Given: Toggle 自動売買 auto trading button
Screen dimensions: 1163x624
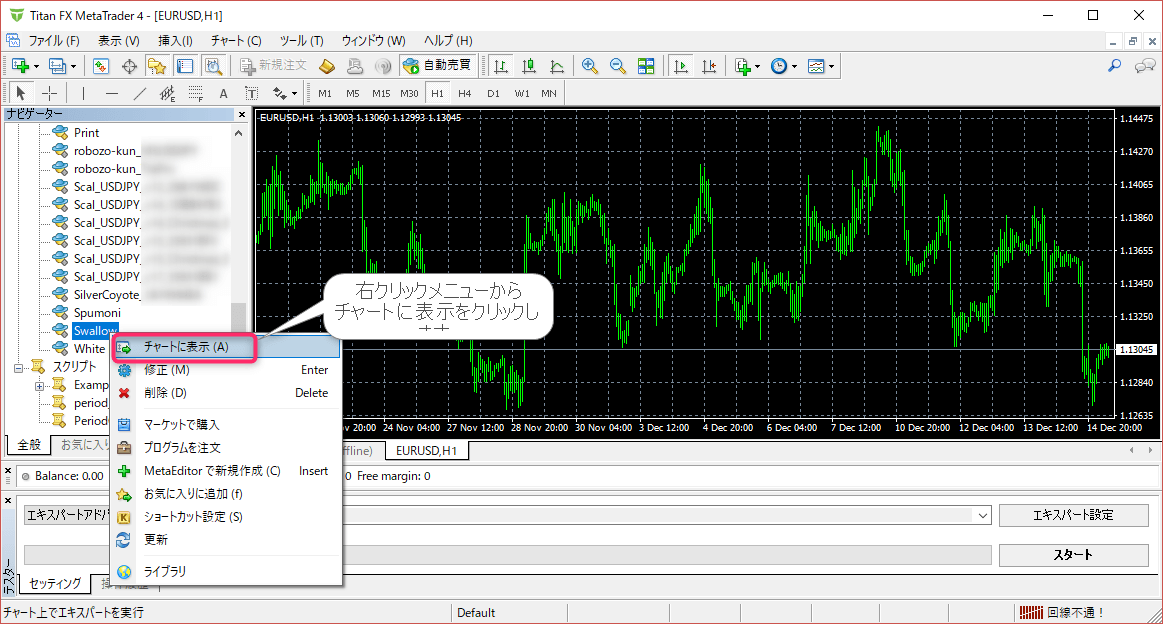Looking at the screenshot, I should pyautogui.click(x=437, y=66).
